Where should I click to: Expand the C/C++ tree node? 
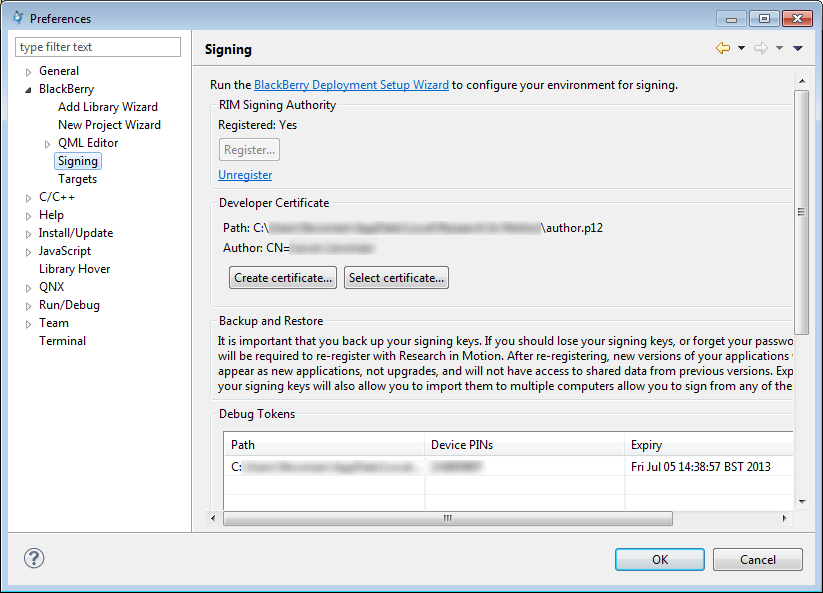pos(28,198)
